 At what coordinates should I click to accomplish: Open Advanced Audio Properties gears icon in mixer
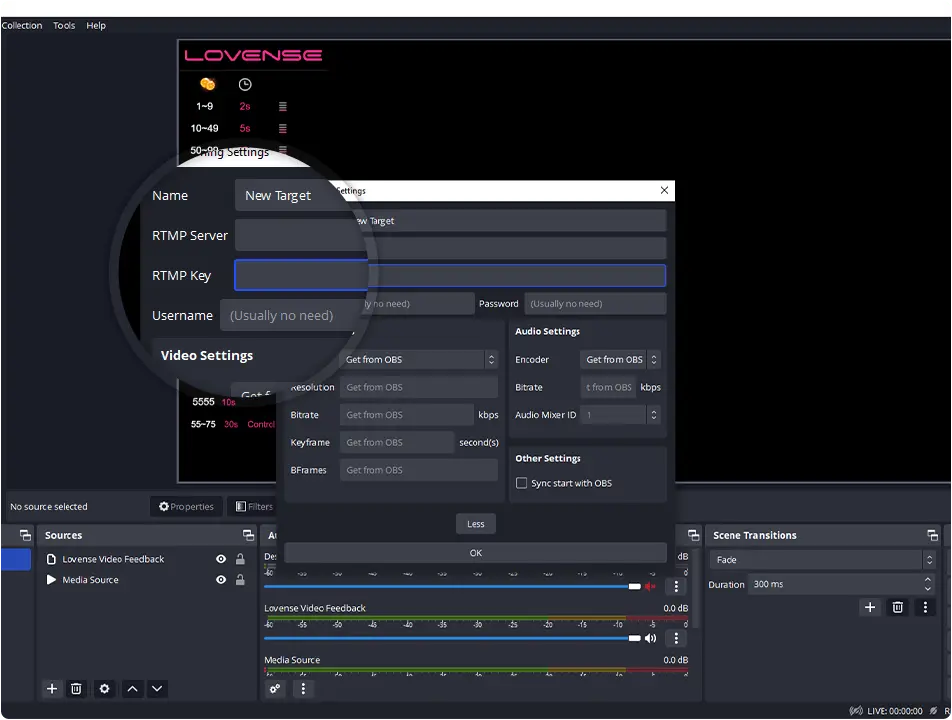(275, 688)
